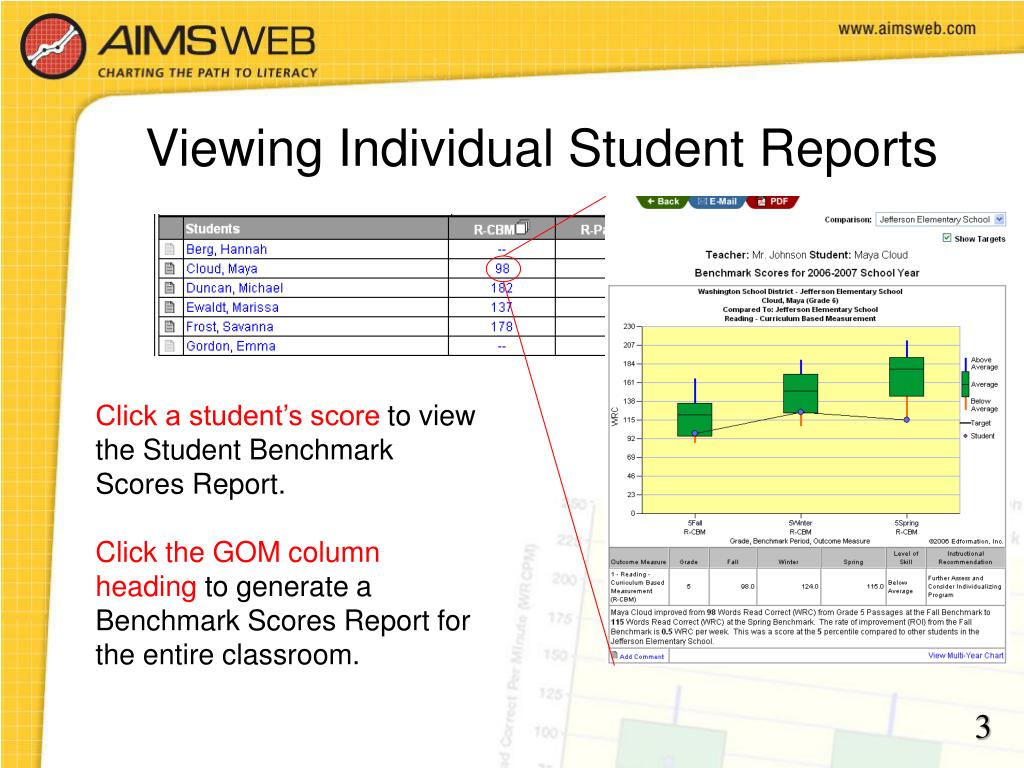The width and height of the screenshot is (1024, 768).
Task: Click the Benchmark Scores for 2006-2007 heading
Action: pyautogui.click(x=807, y=273)
